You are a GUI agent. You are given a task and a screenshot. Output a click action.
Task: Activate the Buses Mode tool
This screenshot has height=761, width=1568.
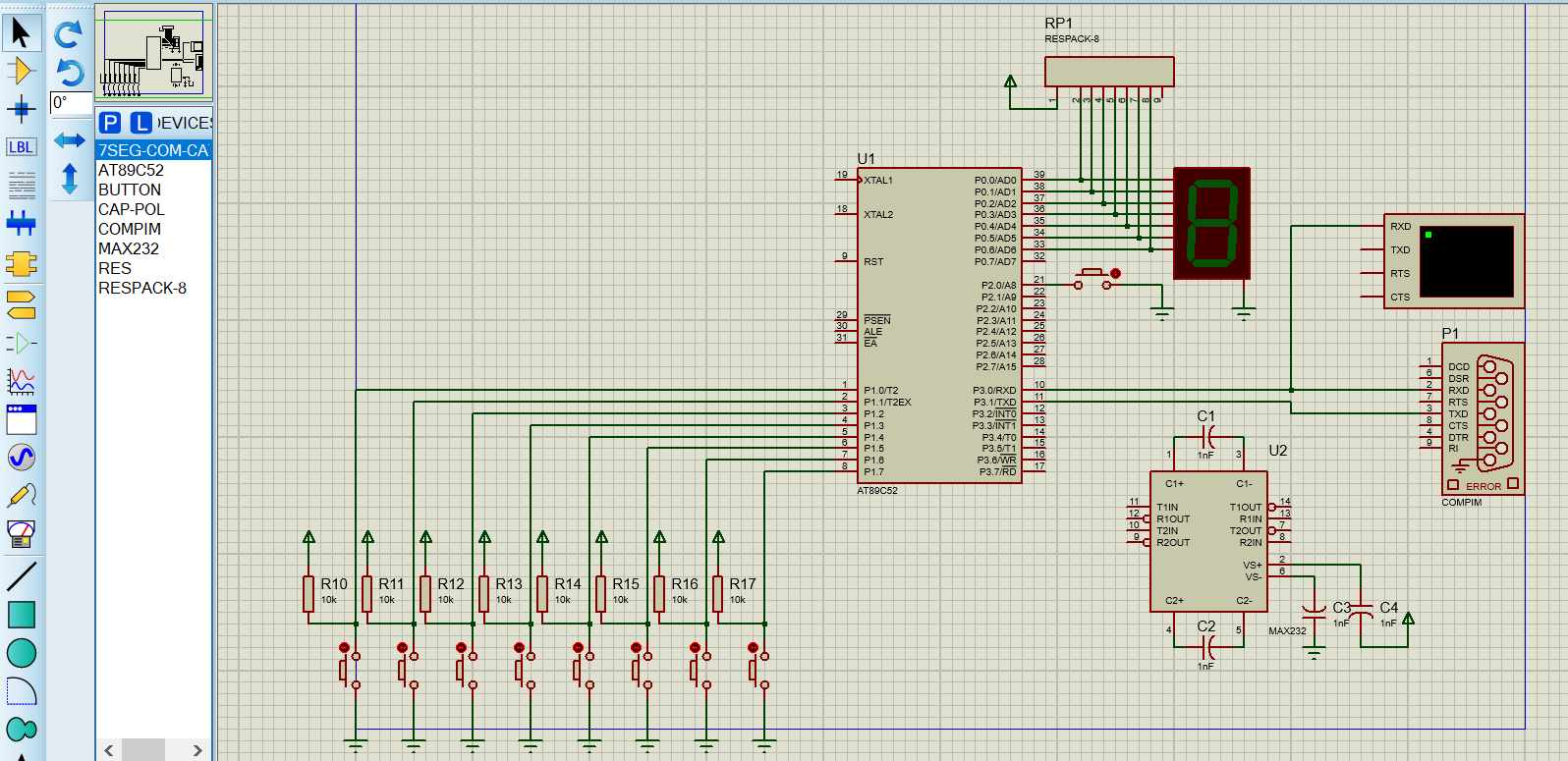[x=21, y=223]
